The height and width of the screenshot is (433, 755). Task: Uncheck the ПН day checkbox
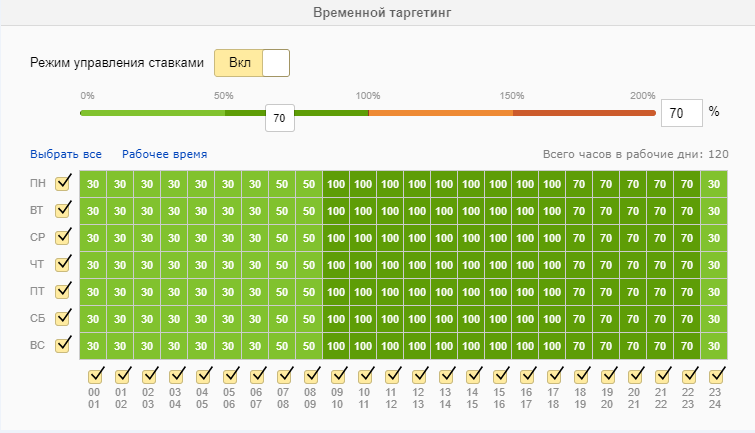click(63, 183)
